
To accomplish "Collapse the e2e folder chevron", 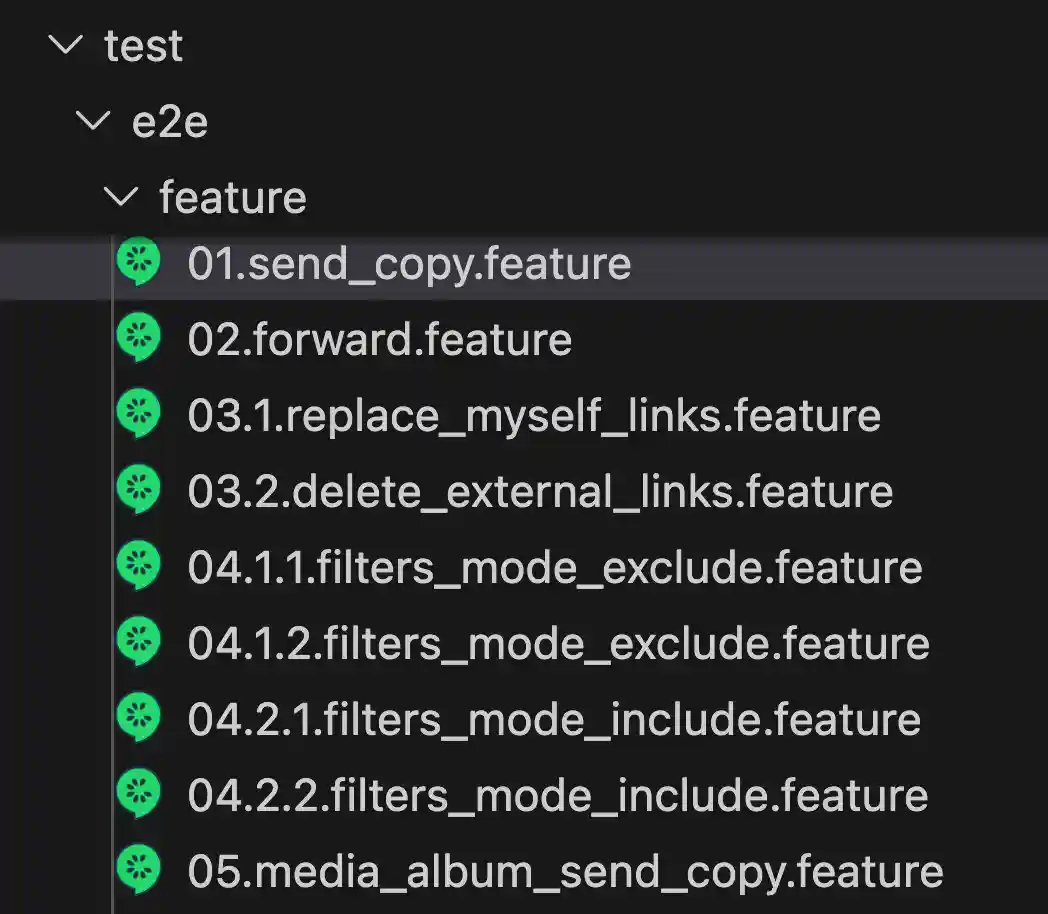I will [94, 122].
